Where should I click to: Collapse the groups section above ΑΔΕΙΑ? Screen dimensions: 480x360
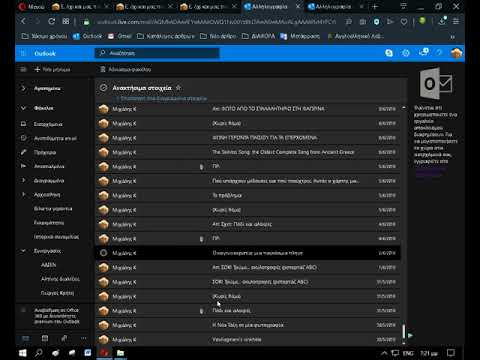(x=23, y=251)
